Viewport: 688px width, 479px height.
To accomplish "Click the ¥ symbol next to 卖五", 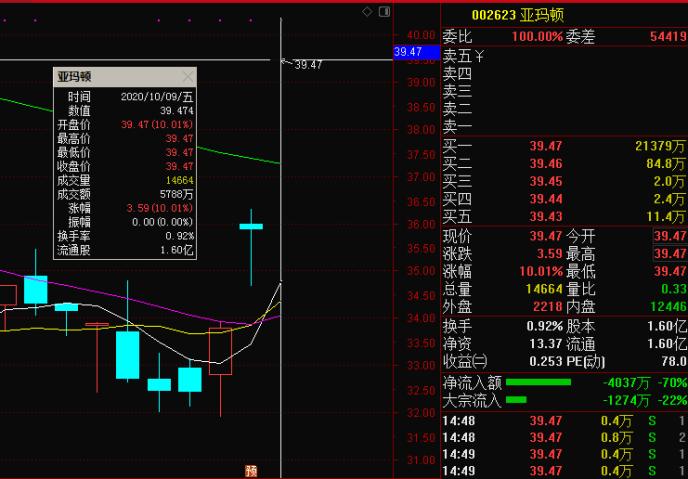I will tap(479, 57).
